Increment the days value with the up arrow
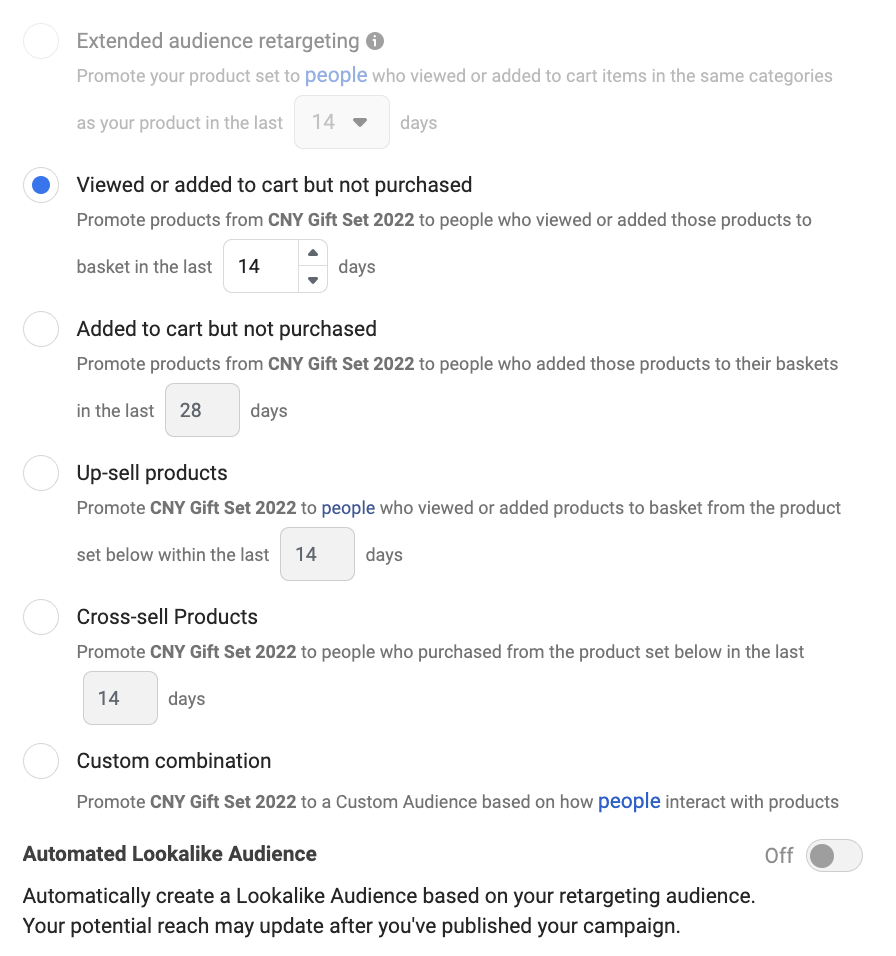The width and height of the screenshot is (896, 956). coord(312,254)
